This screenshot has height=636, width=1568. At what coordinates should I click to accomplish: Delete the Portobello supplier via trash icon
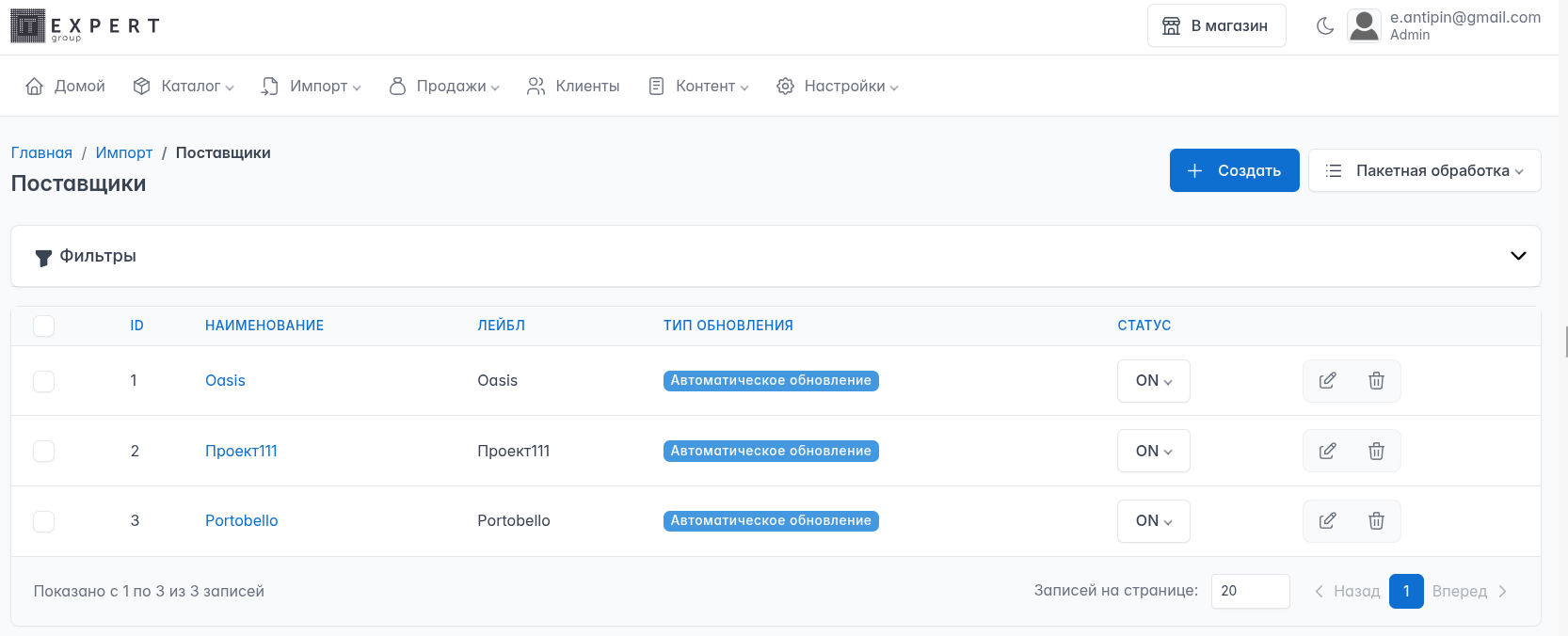[x=1376, y=521]
